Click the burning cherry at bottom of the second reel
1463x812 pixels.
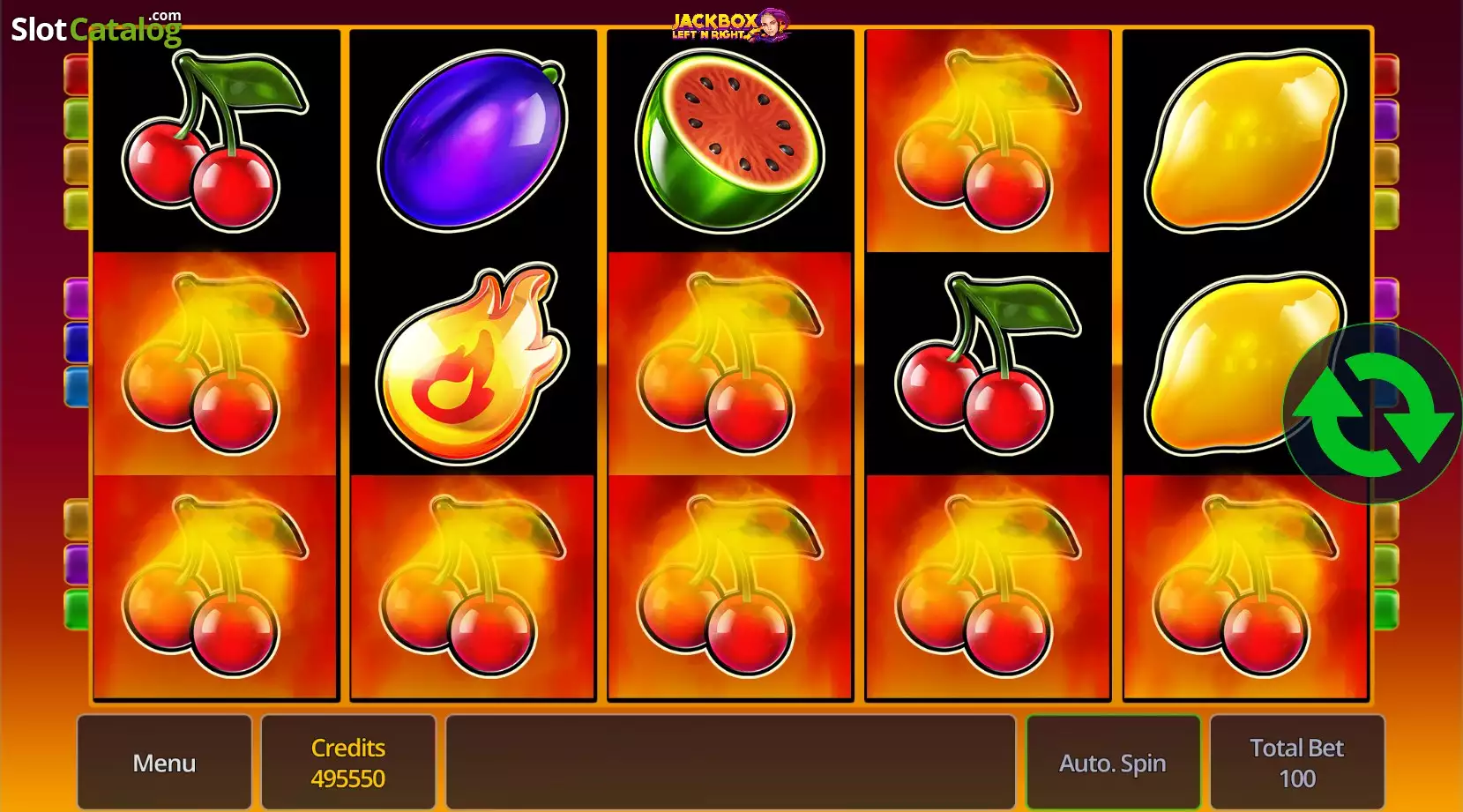tap(473, 587)
